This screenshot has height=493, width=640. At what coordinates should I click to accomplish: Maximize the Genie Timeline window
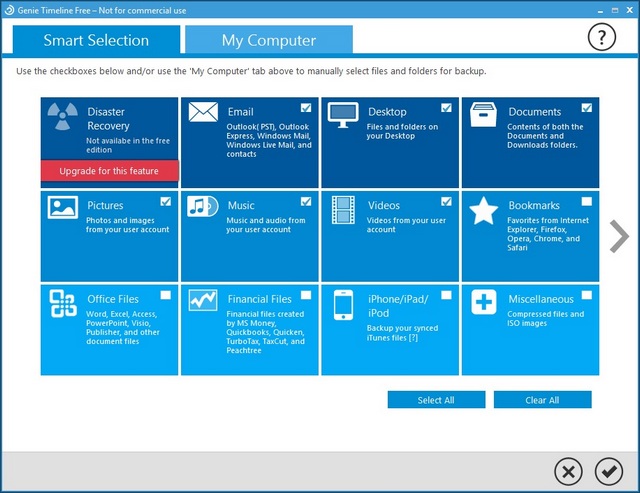[615, 11]
